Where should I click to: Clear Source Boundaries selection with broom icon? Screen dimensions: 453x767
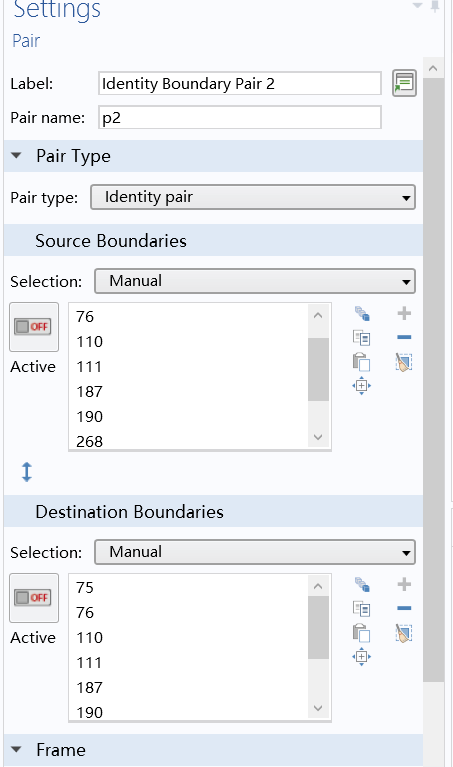404,362
